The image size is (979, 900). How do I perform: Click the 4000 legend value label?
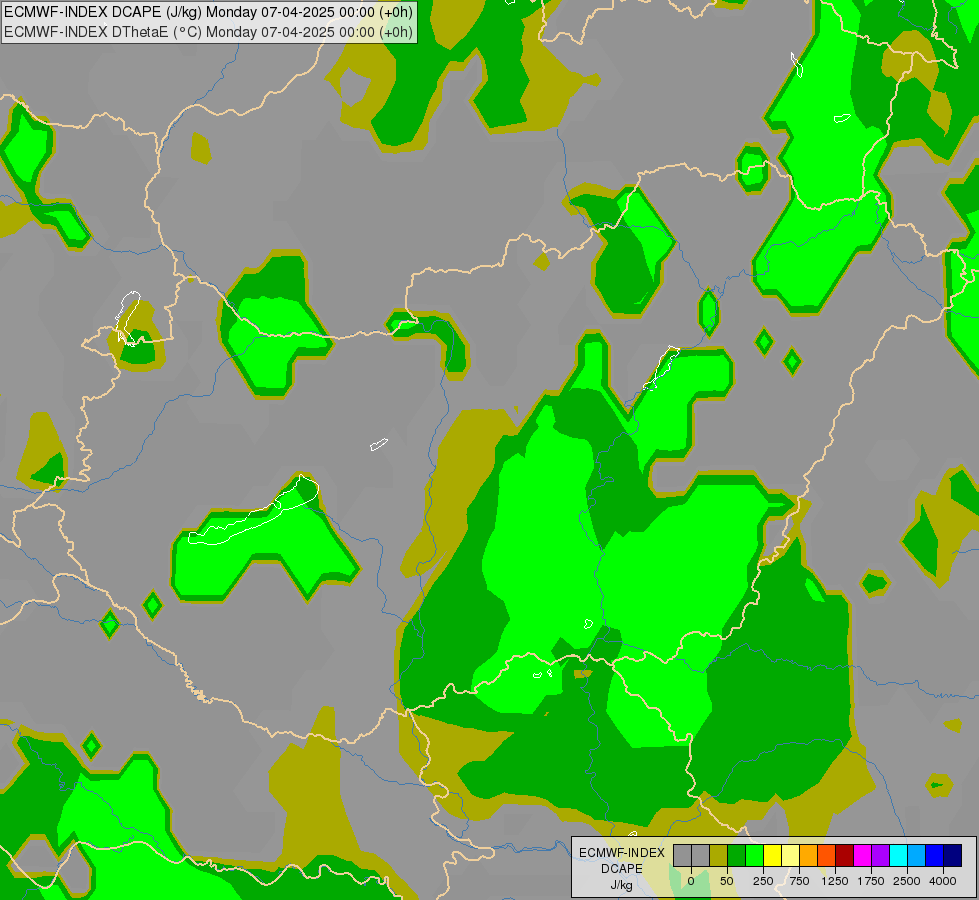[x=943, y=881]
